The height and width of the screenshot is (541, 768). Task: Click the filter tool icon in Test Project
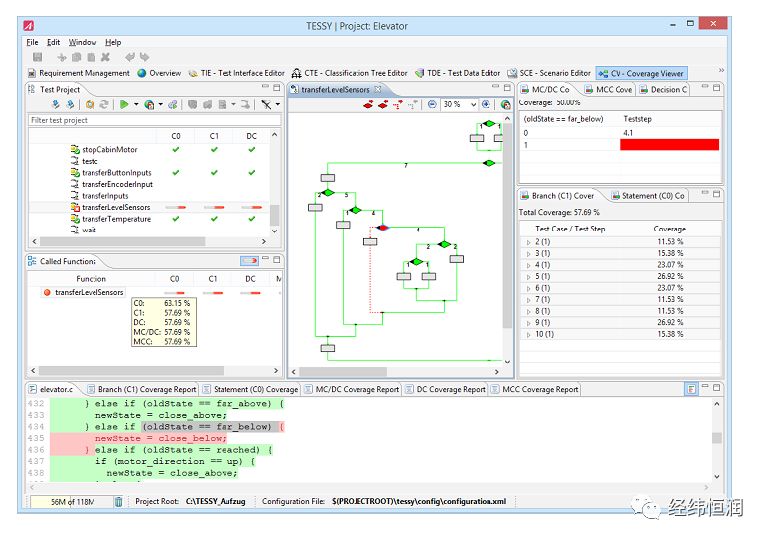pyautogui.click(x=266, y=104)
